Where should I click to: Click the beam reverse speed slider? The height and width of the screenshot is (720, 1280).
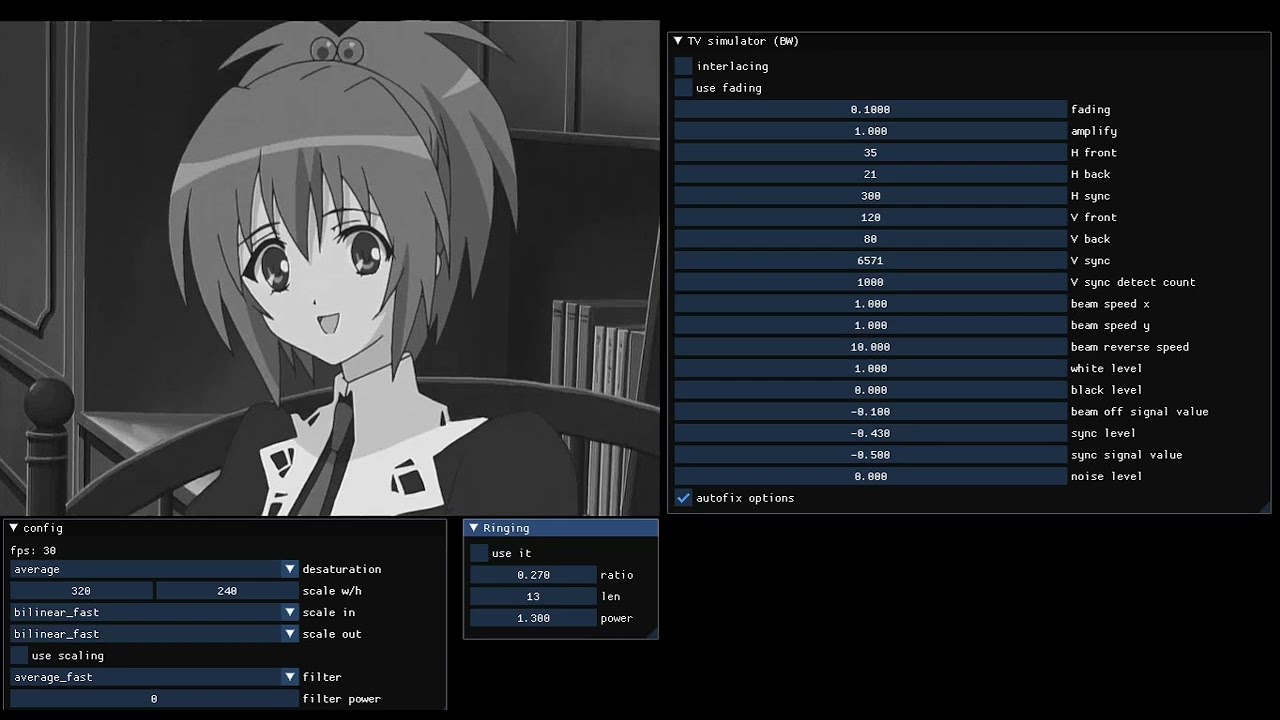871,347
